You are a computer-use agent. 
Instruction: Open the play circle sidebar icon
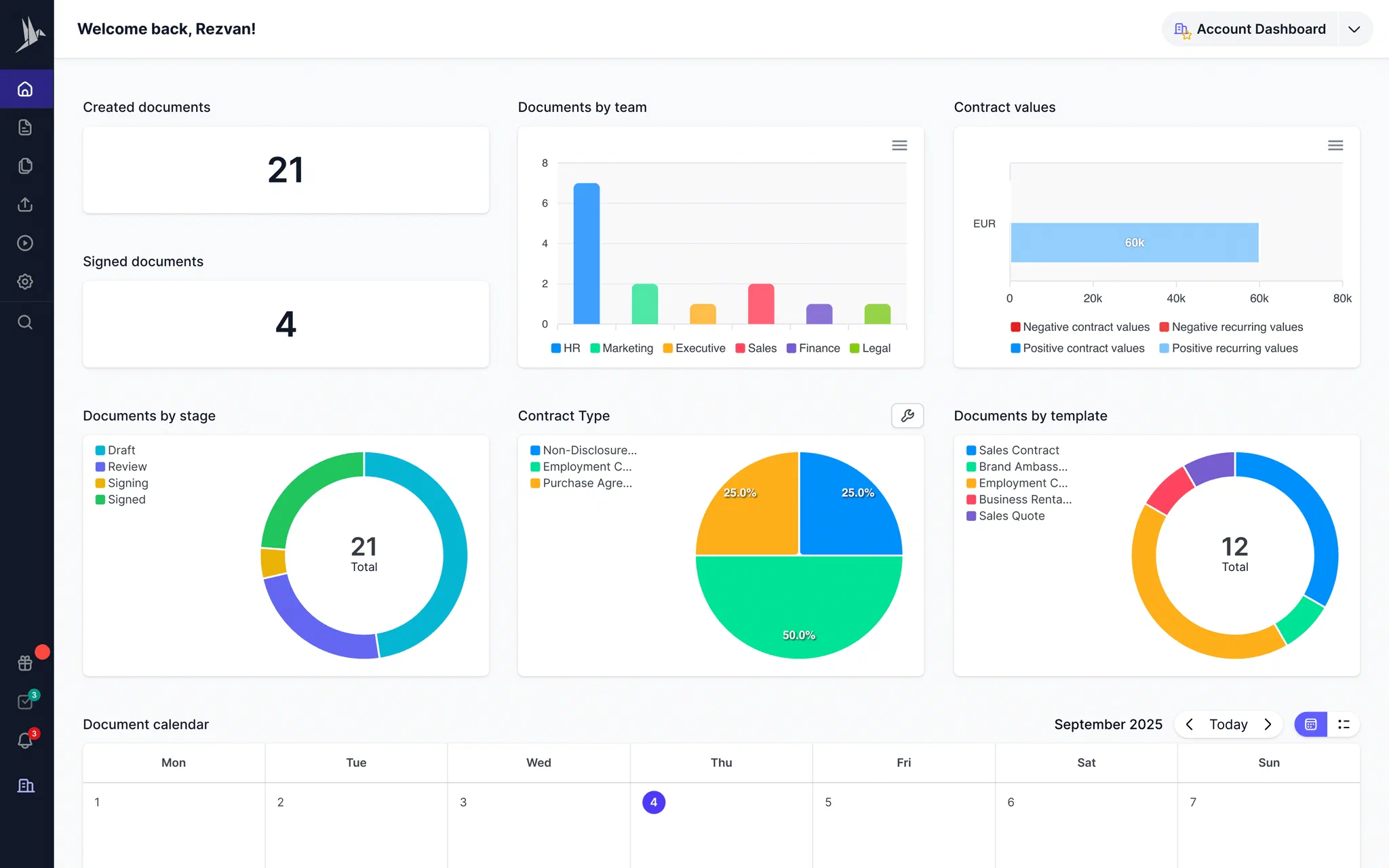[x=25, y=243]
